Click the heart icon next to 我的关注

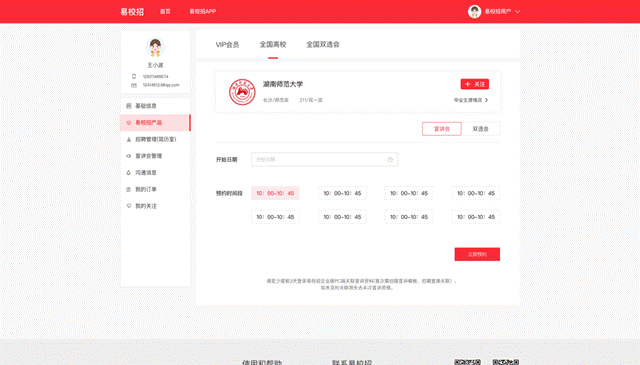pyautogui.click(x=129, y=206)
